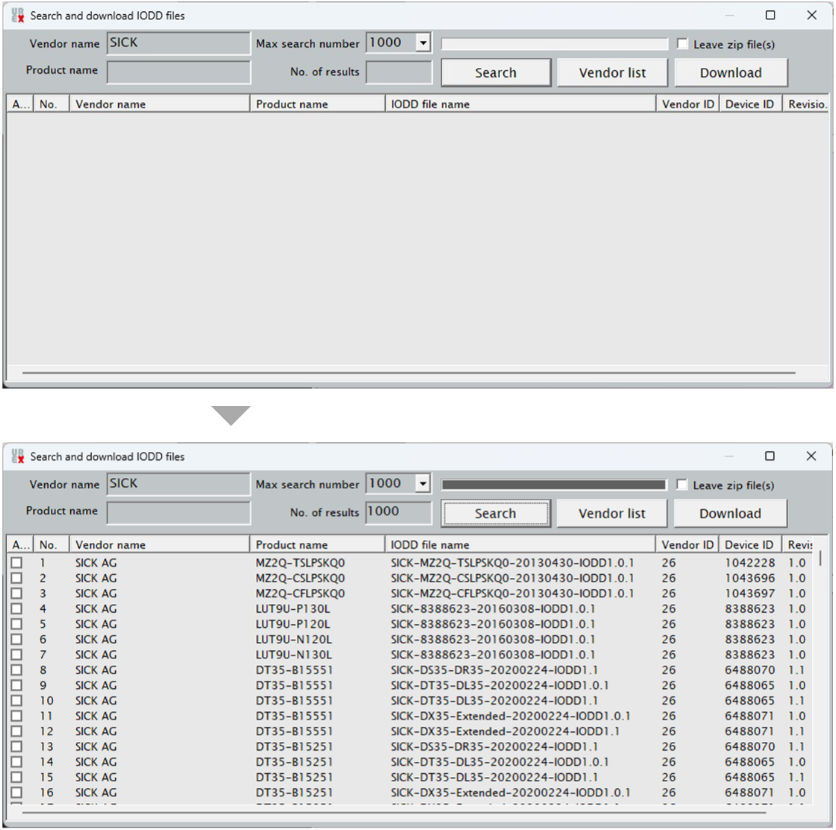This screenshot has height=830, width=836.
Task: Select file SICK-DX35-Extended in row 12
Action: [x=505, y=731]
